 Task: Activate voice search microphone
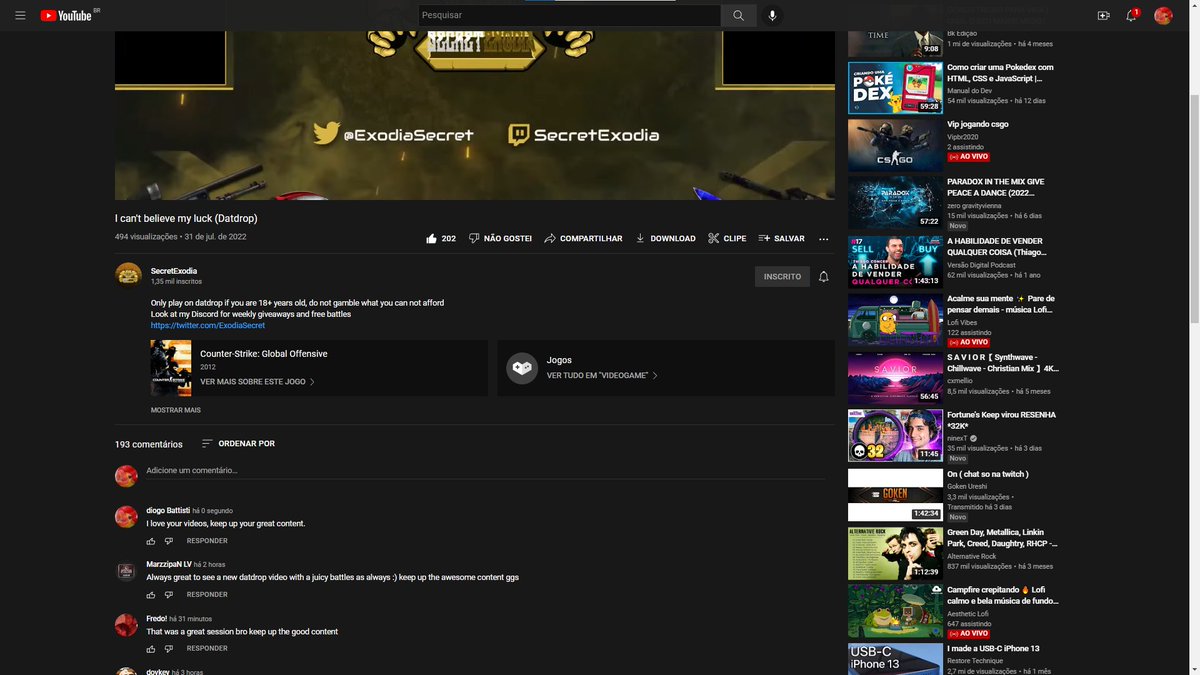coord(771,15)
